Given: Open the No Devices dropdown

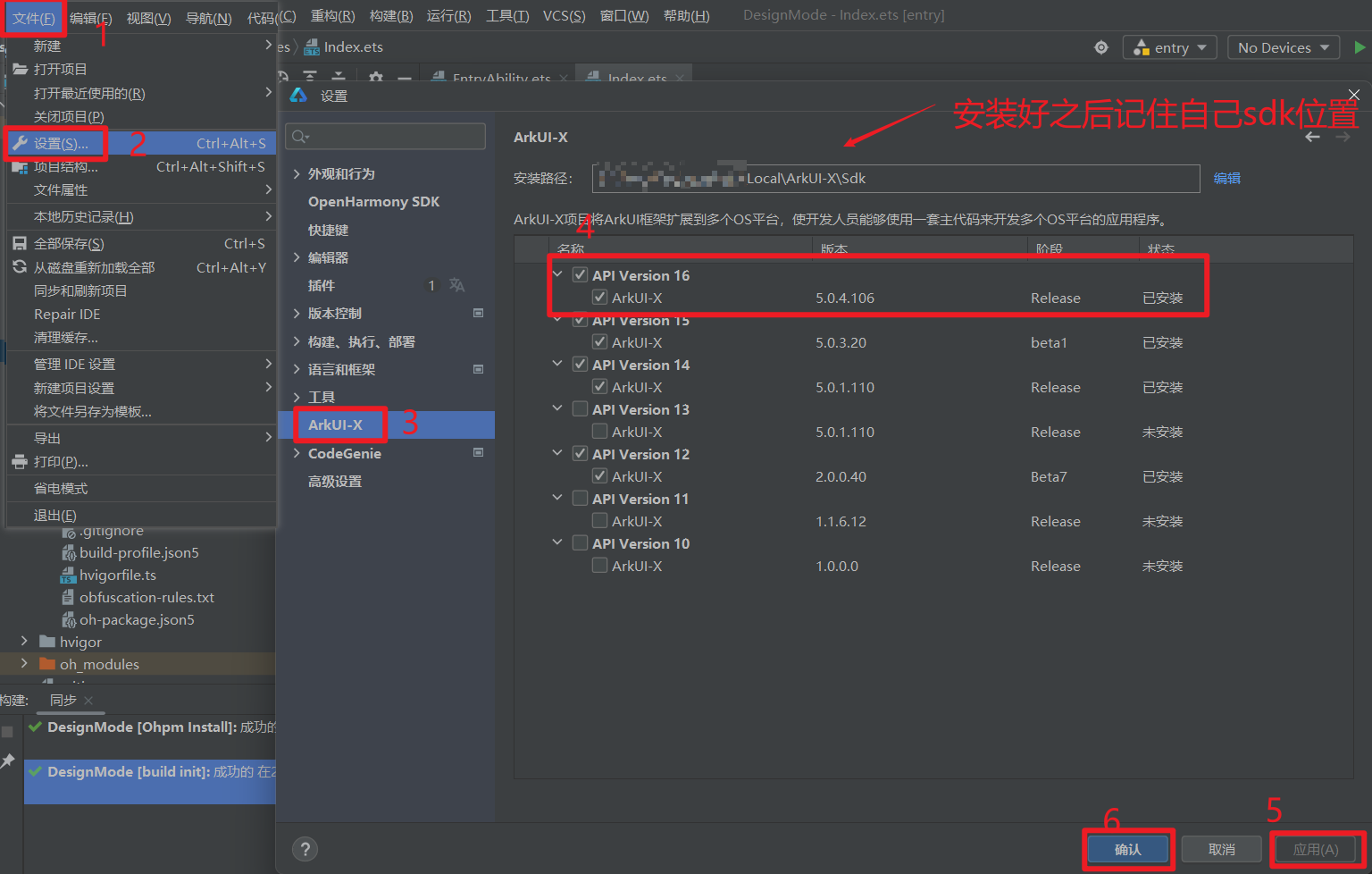Looking at the screenshot, I should [x=1284, y=47].
